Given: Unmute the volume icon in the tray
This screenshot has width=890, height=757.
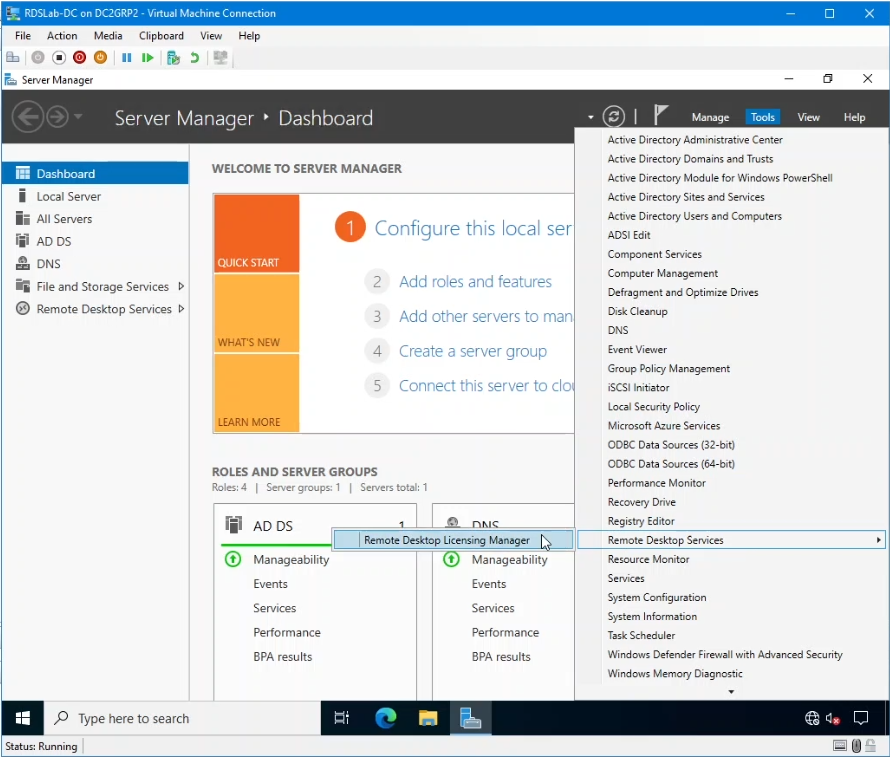Looking at the screenshot, I should pos(833,718).
